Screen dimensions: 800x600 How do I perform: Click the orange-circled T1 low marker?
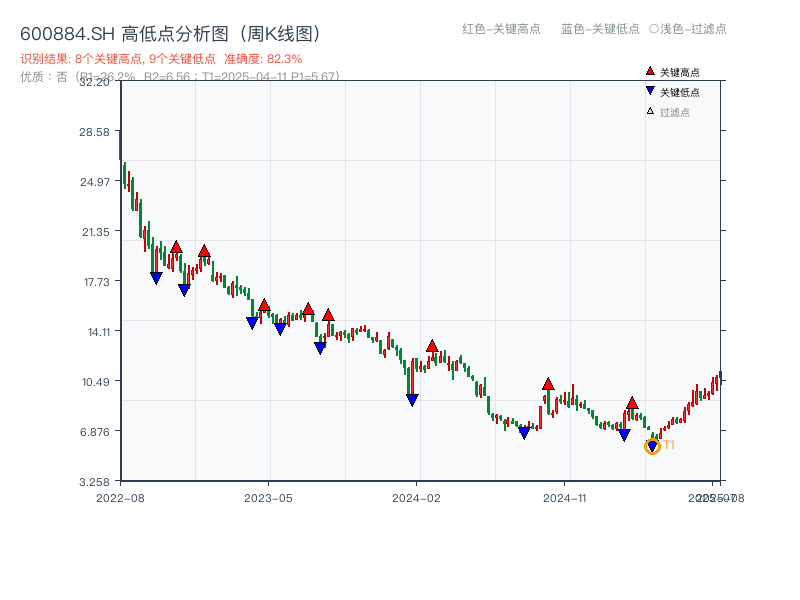pyautogui.click(x=652, y=446)
